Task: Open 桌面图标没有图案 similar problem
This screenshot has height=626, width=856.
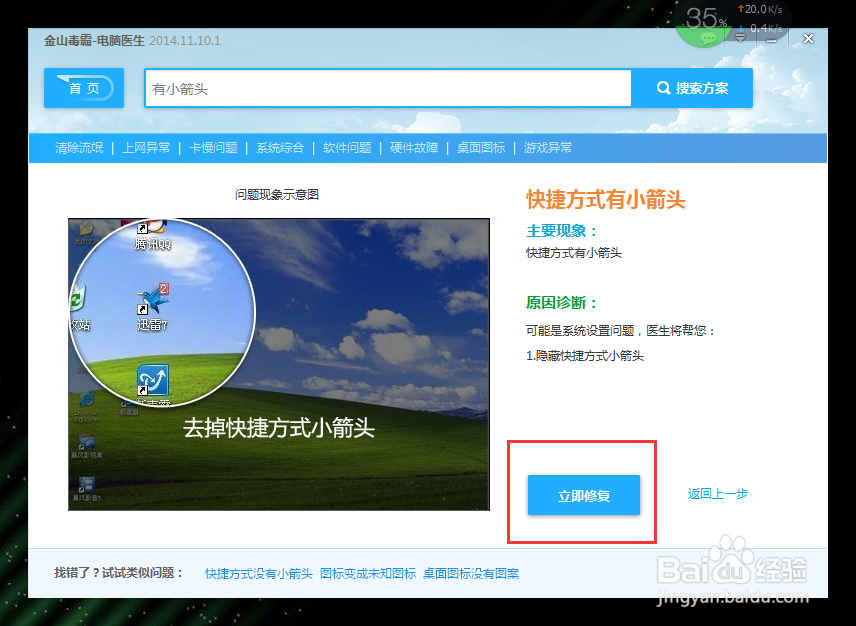Action: pos(471,574)
